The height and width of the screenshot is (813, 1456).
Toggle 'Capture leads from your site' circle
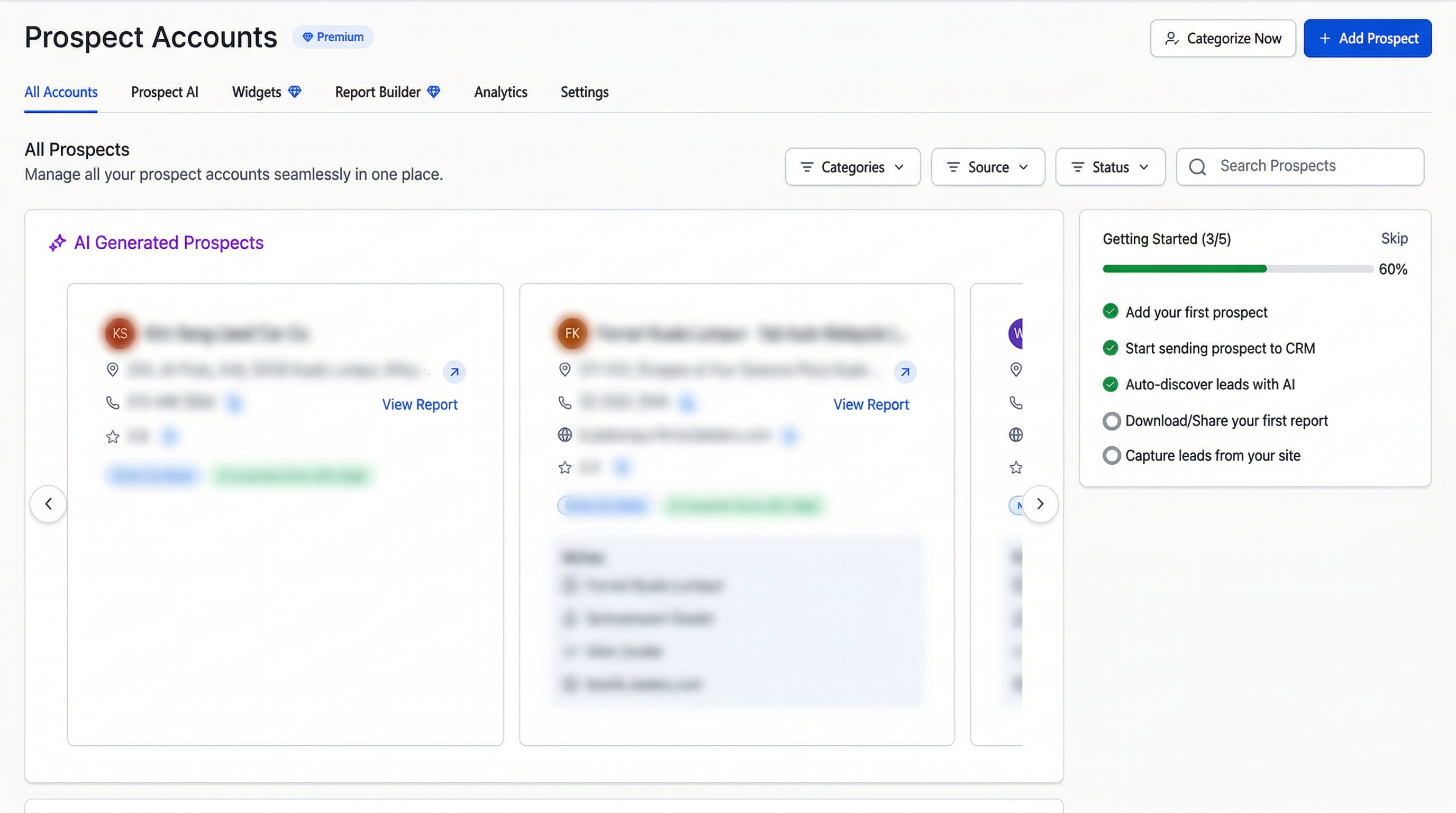(x=1111, y=456)
